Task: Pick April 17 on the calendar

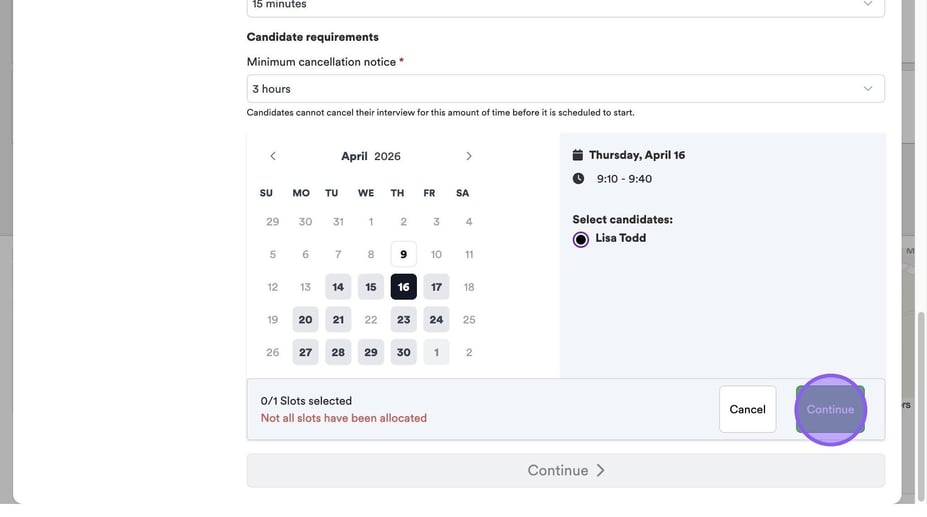Action: point(436,287)
